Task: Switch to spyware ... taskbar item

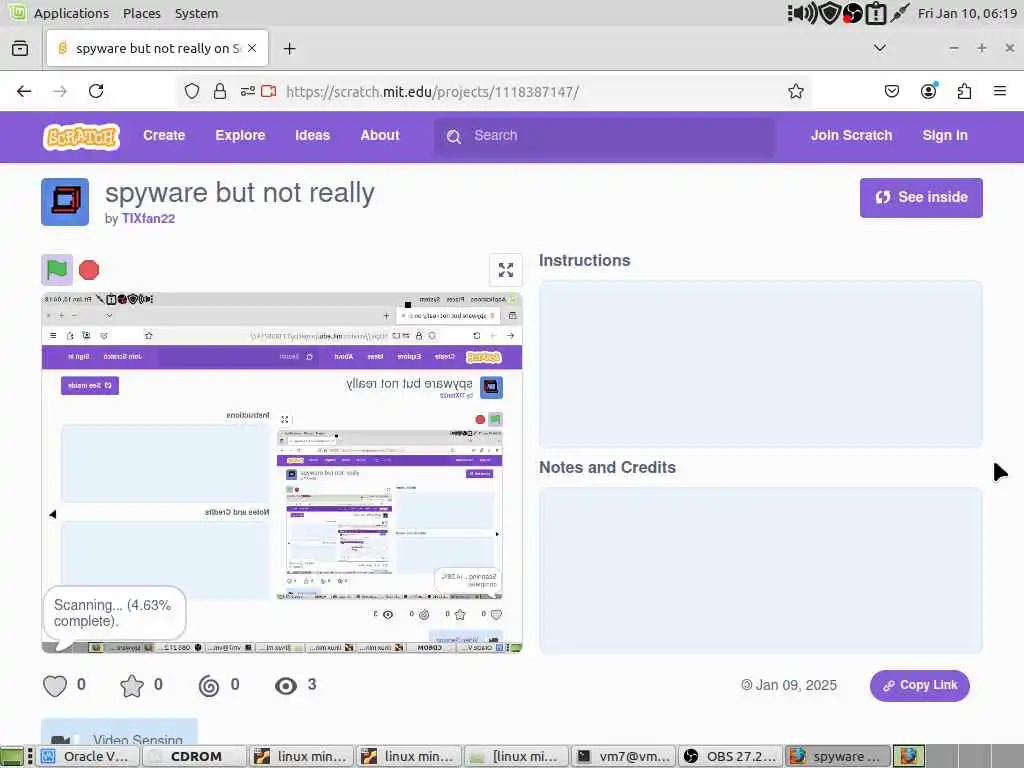Action: [x=837, y=756]
